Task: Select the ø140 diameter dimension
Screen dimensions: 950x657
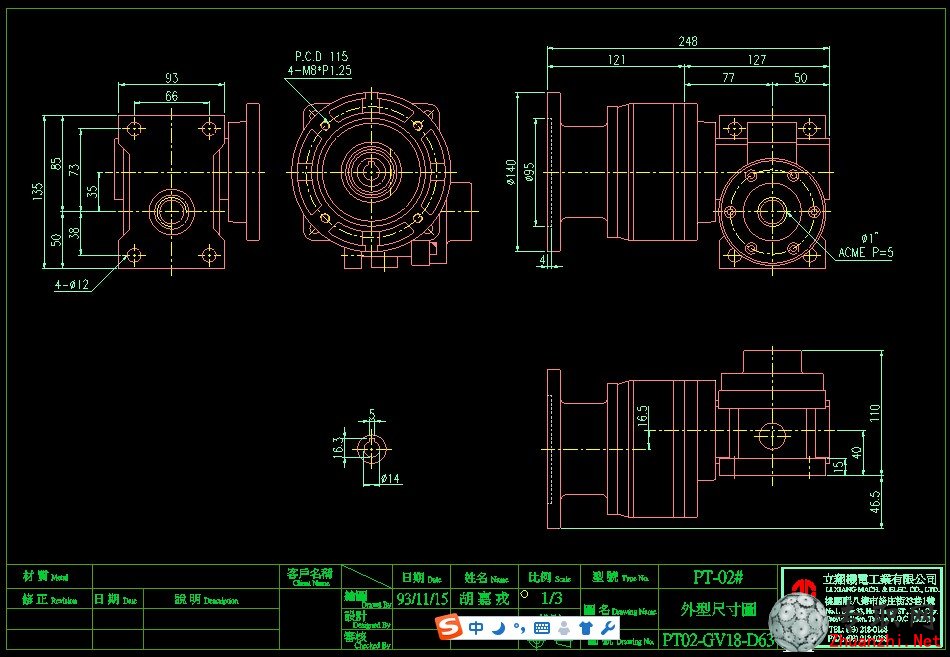Action: [511, 172]
